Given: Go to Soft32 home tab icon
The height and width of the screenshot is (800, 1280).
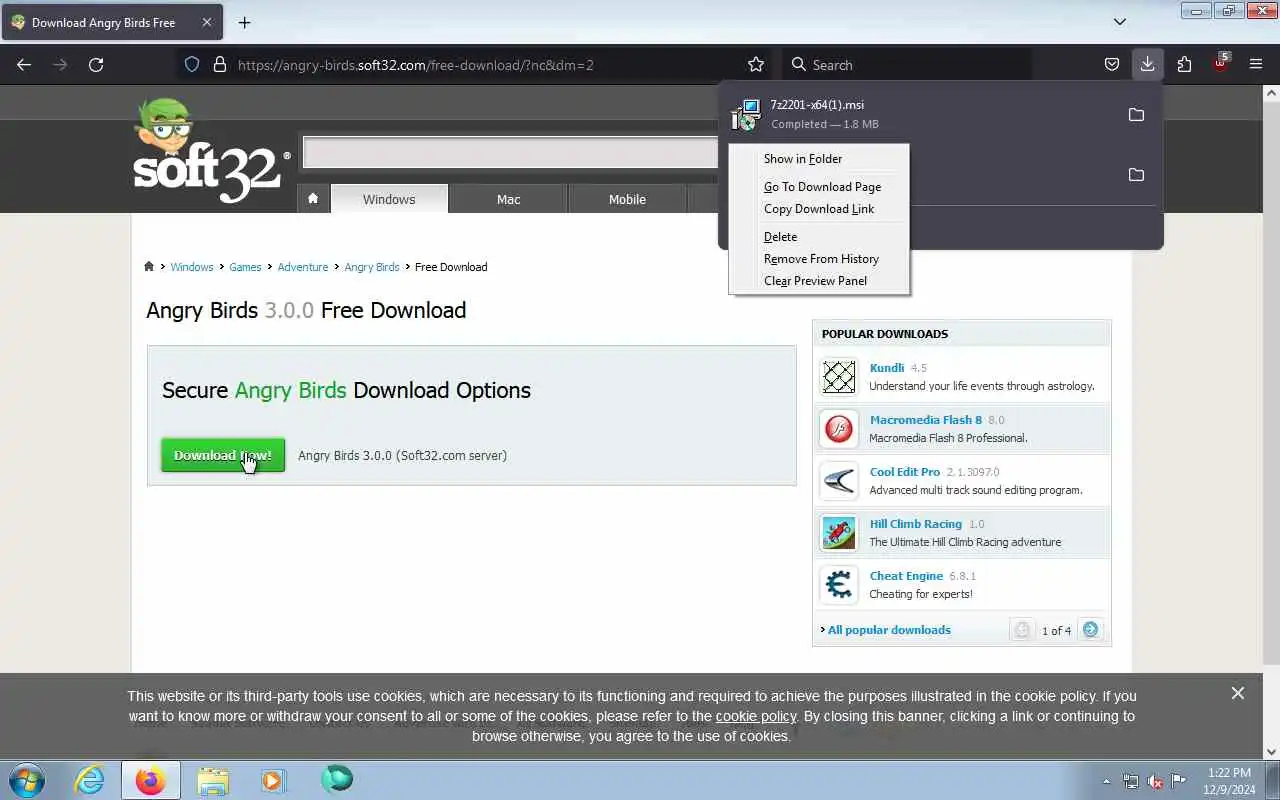Looking at the screenshot, I should tap(313, 199).
